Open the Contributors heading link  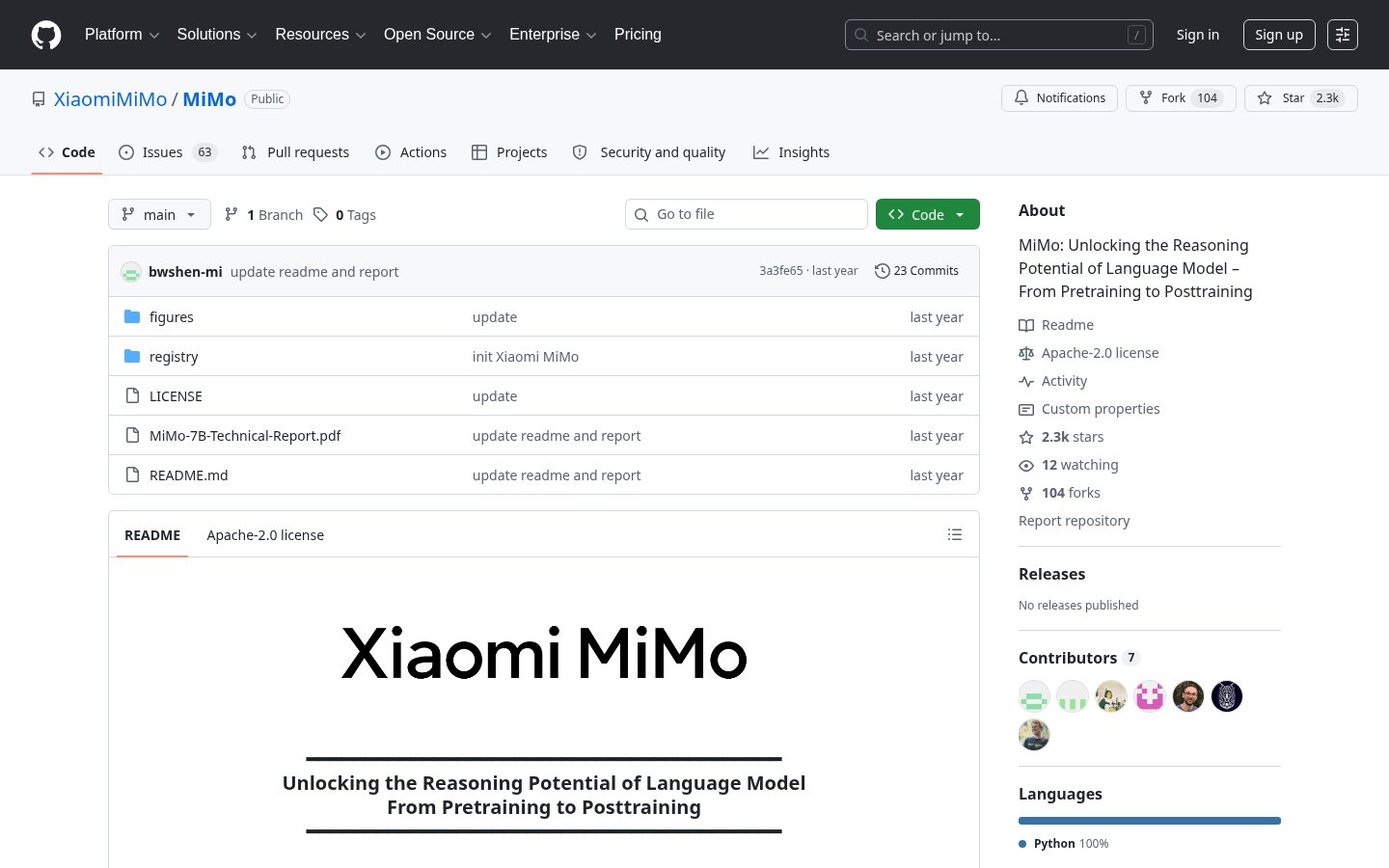coord(1079,658)
